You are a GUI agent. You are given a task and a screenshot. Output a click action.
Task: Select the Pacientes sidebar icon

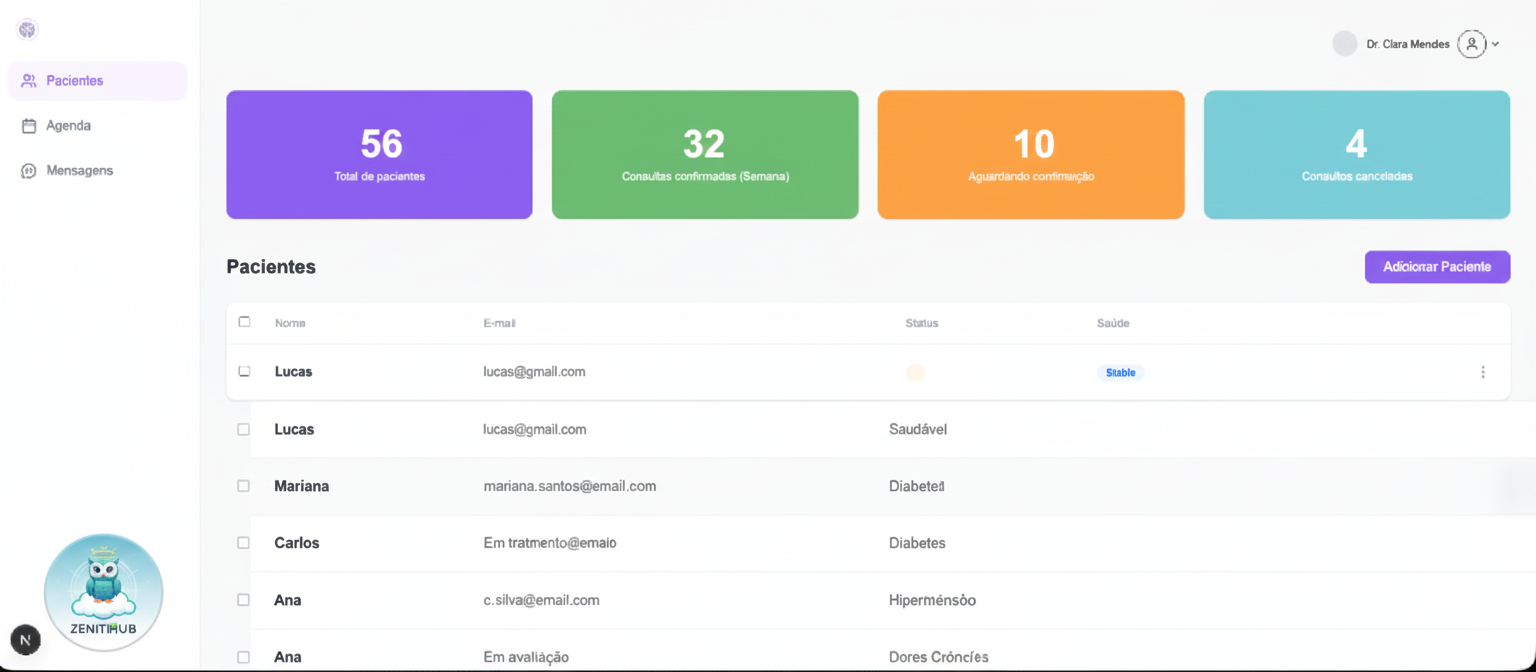(x=28, y=80)
